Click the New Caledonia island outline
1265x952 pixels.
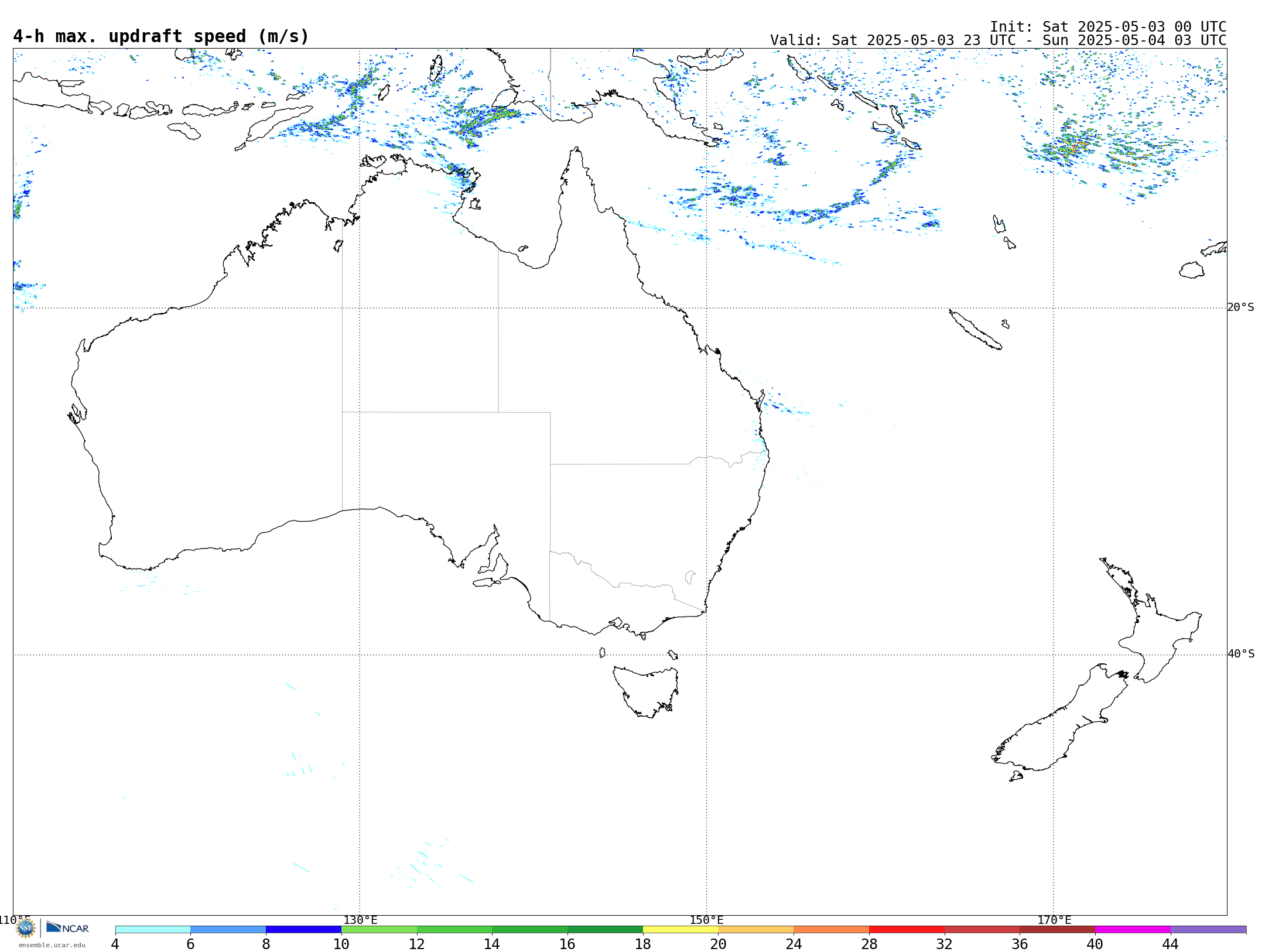tap(975, 330)
